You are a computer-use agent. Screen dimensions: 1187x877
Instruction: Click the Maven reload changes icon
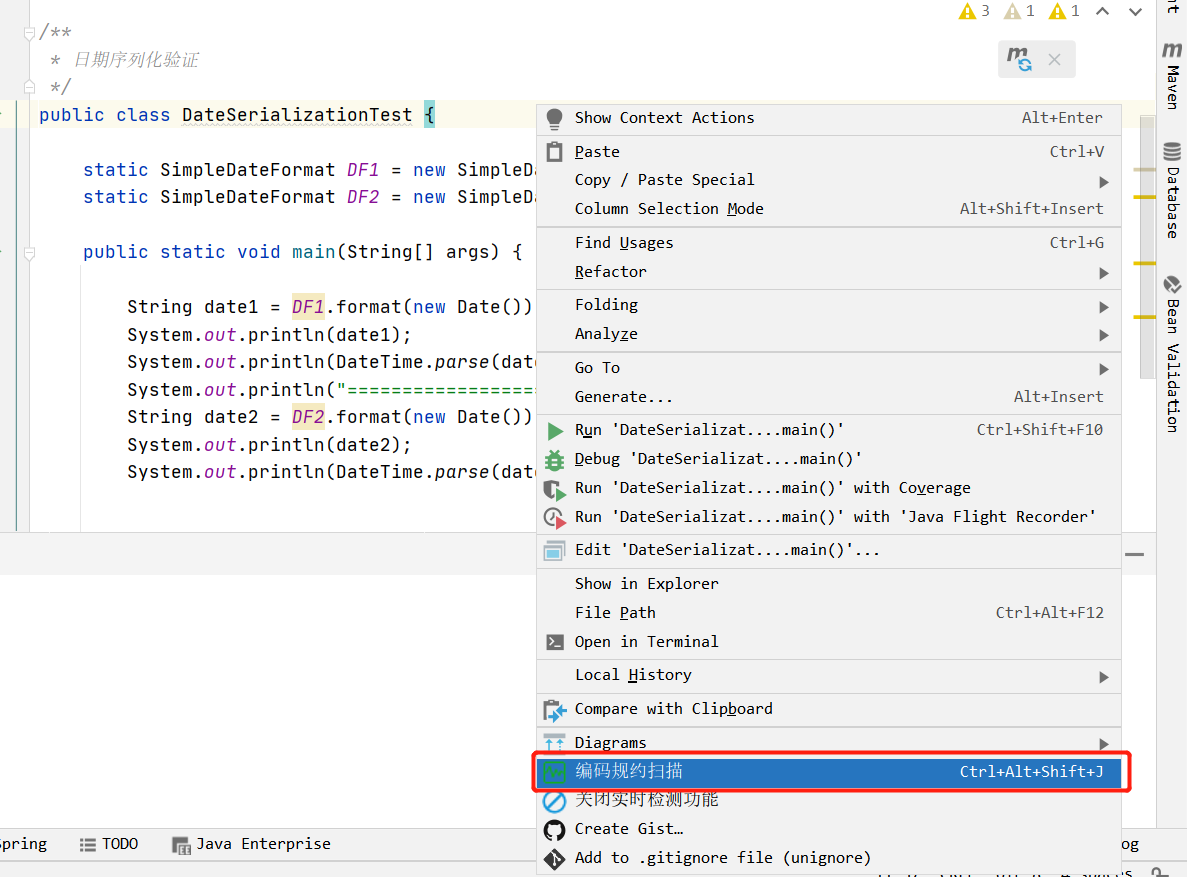pos(1019,59)
